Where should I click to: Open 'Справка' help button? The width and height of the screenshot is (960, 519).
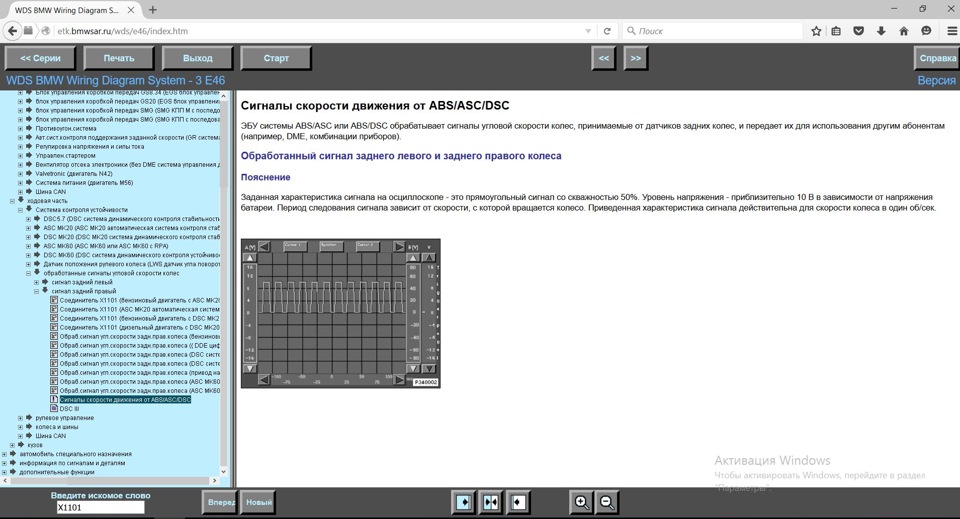937,58
